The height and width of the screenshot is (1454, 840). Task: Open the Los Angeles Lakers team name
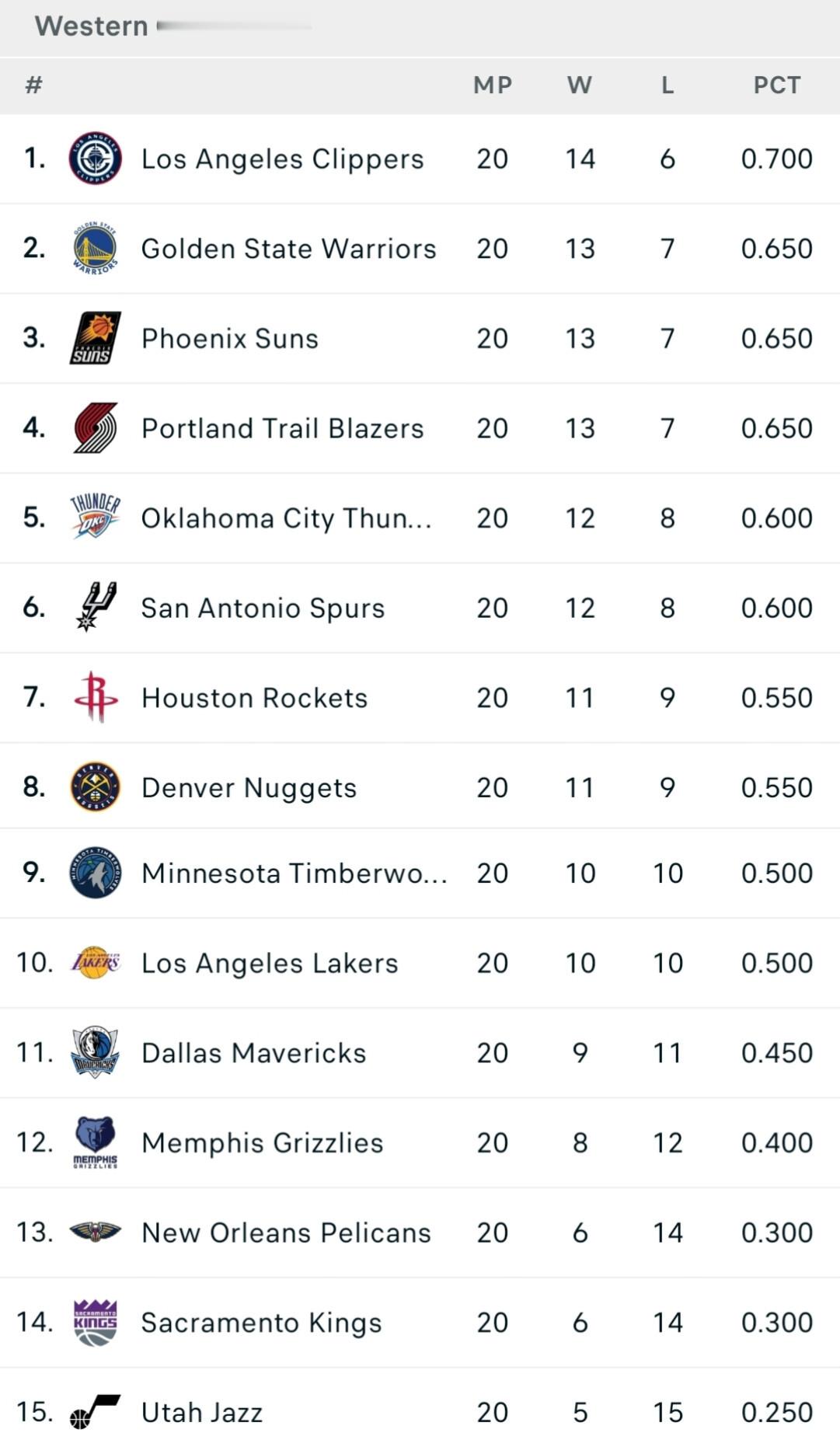(x=269, y=963)
